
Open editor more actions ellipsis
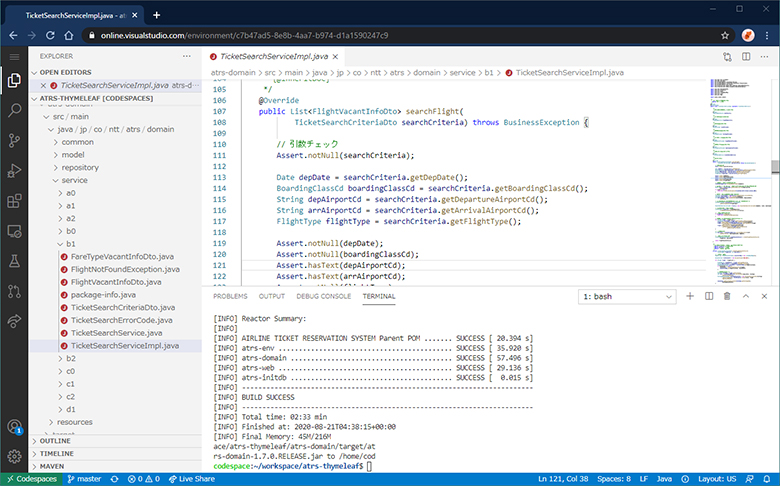coord(765,57)
